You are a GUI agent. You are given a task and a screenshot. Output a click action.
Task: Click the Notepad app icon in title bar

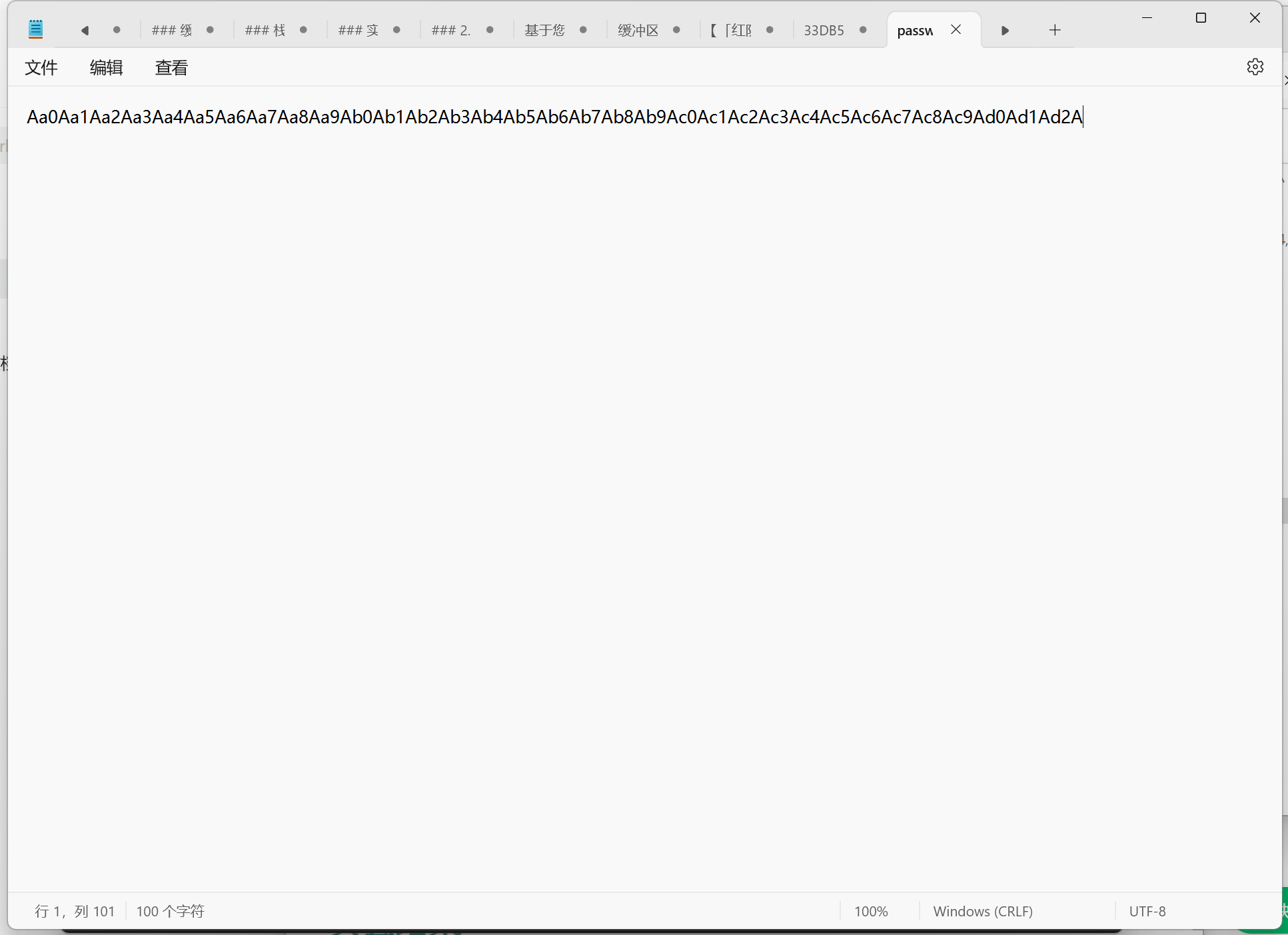[36, 29]
